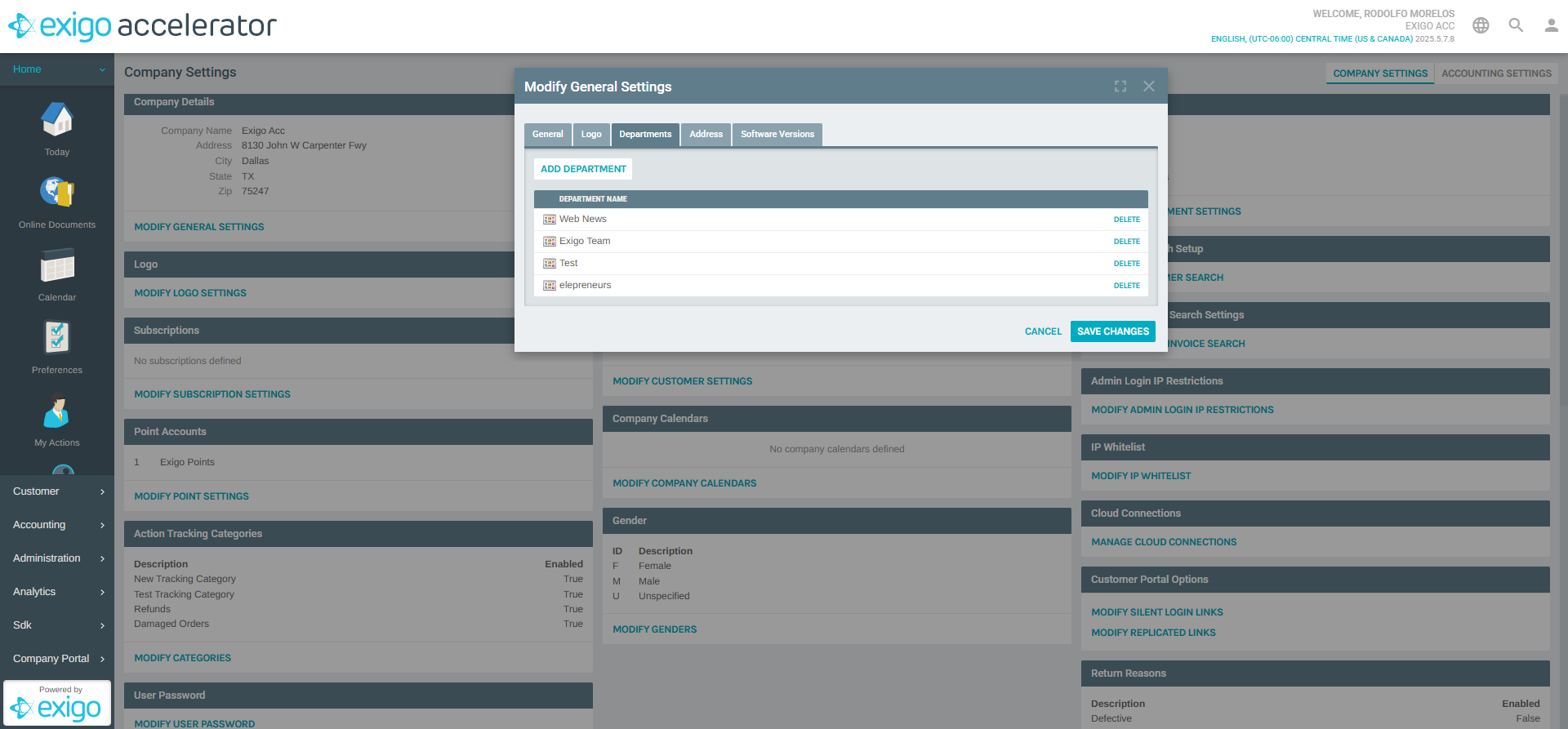1568x729 pixels.
Task: Close the Modify General Settings dialog
Action: pyautogui.click(x=1149, y=87)
